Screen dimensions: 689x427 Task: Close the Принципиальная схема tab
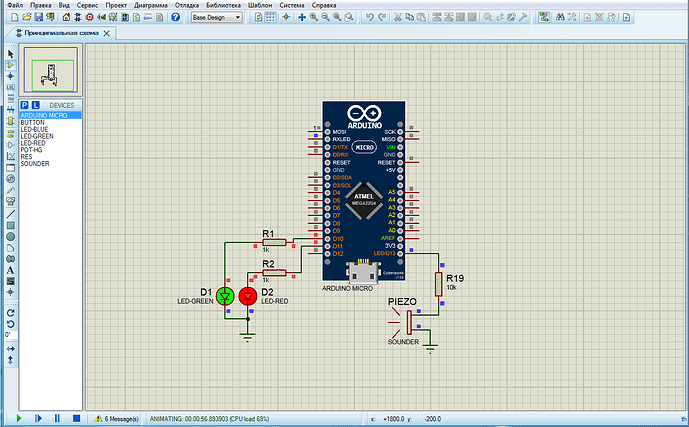[107, 33]
